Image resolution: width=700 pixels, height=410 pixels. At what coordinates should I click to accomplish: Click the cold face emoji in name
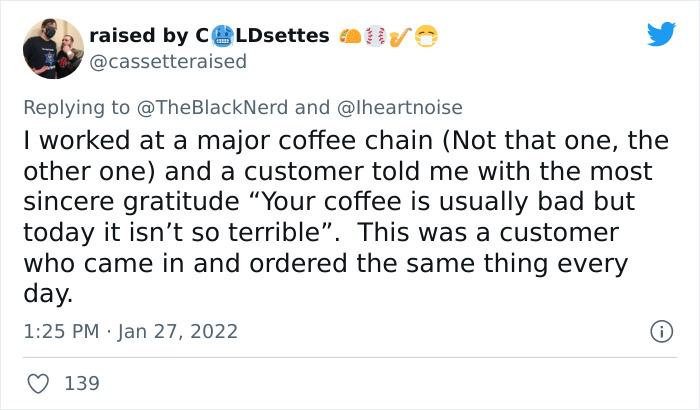pyautogui.click(x=222, y=36)
